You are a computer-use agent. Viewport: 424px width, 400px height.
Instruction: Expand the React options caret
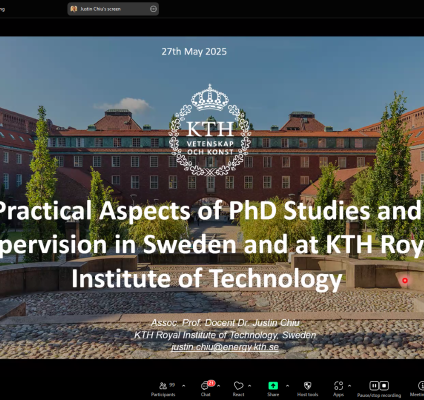[x=249, y=386]
